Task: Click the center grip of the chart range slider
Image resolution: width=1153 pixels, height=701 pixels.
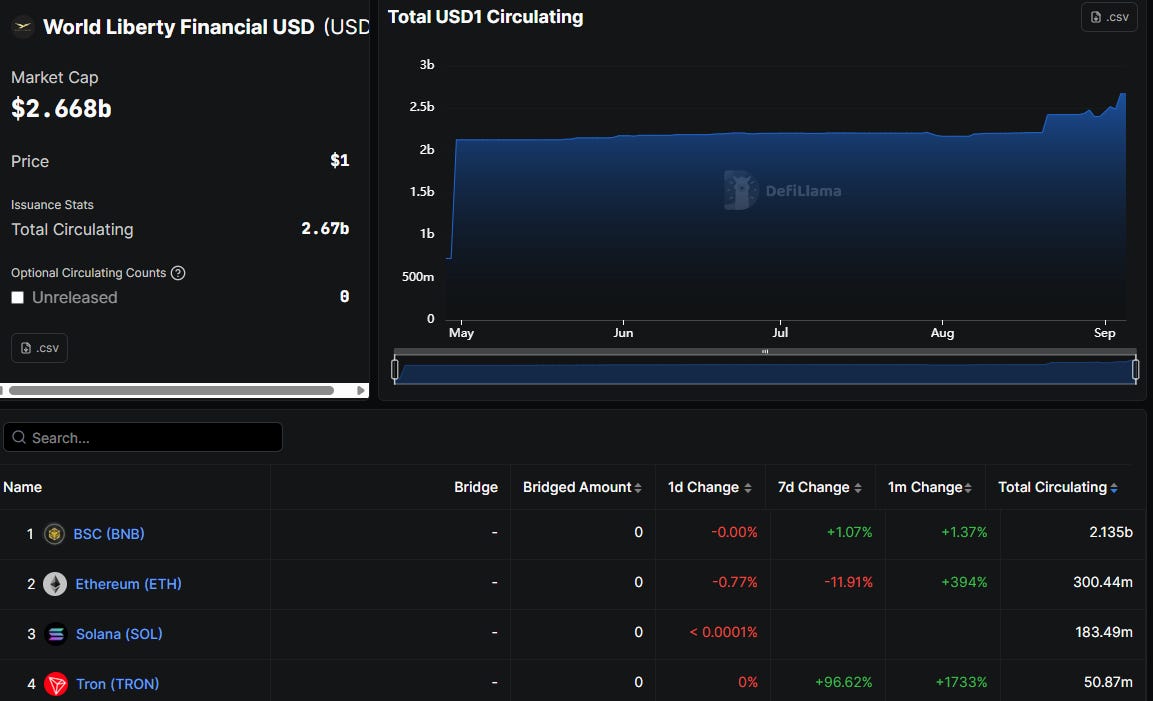Action: click(765, 352)
